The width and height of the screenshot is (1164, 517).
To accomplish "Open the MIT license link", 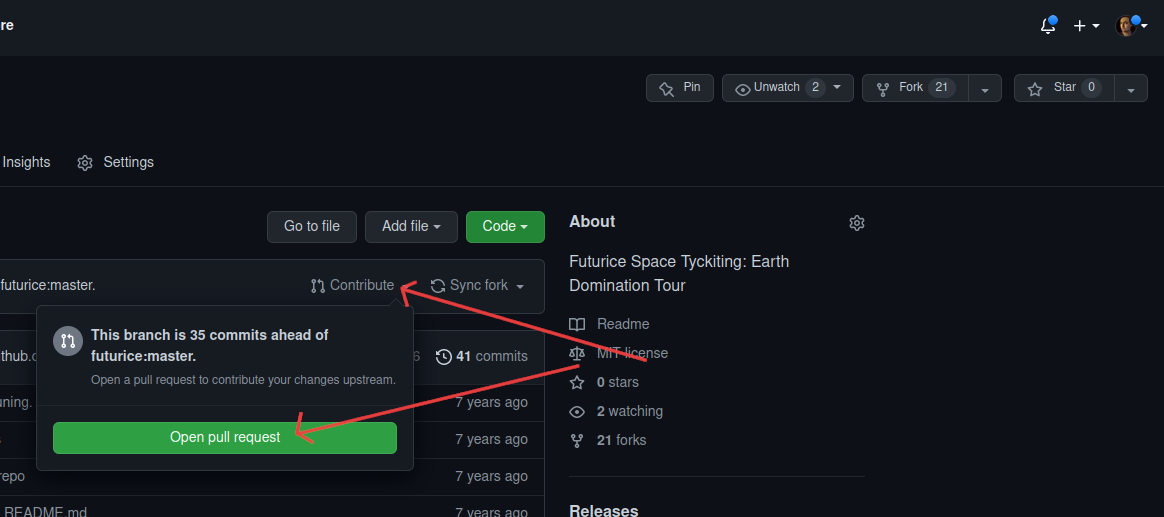I will click(619, 353).
